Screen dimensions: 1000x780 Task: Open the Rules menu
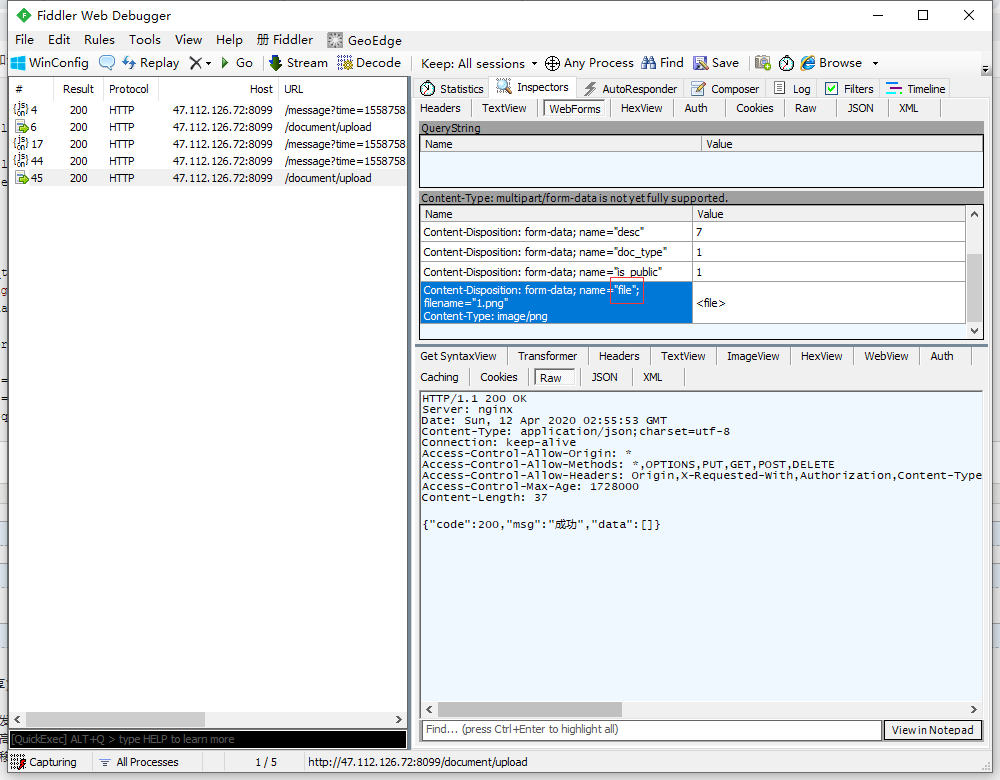coord(99,40)
